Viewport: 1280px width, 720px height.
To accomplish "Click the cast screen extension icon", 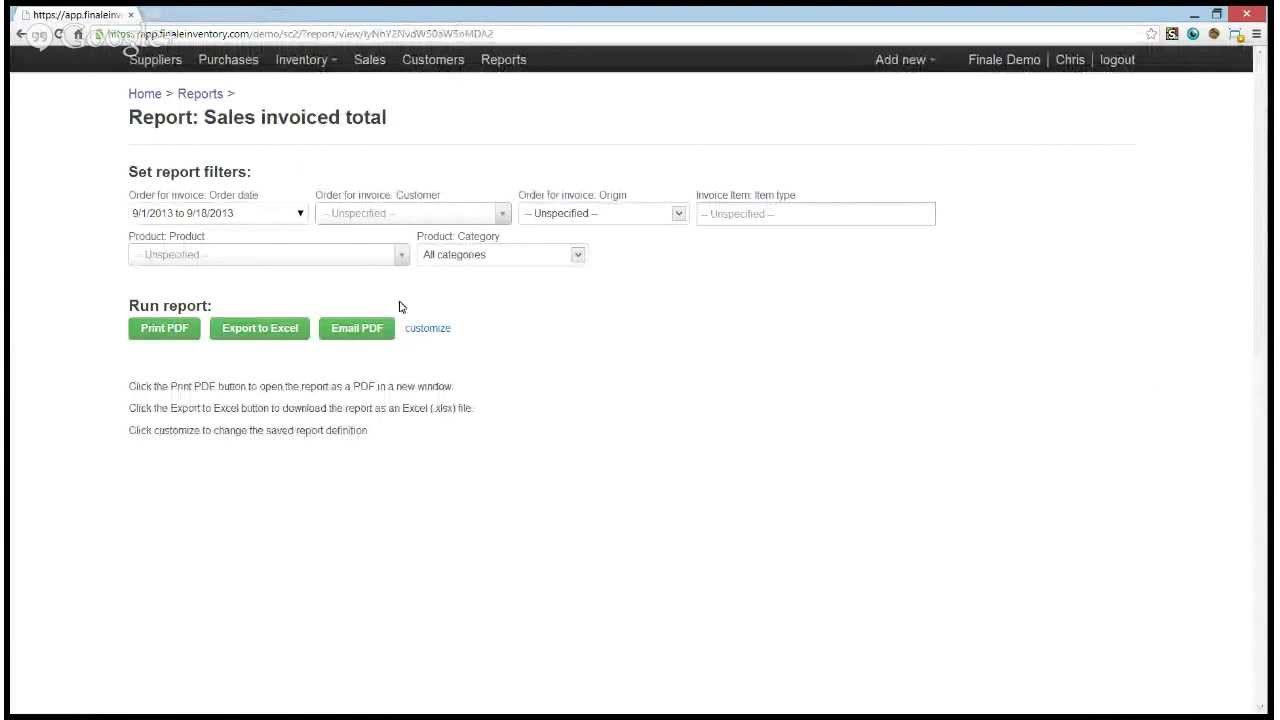I will point(1236,34).
